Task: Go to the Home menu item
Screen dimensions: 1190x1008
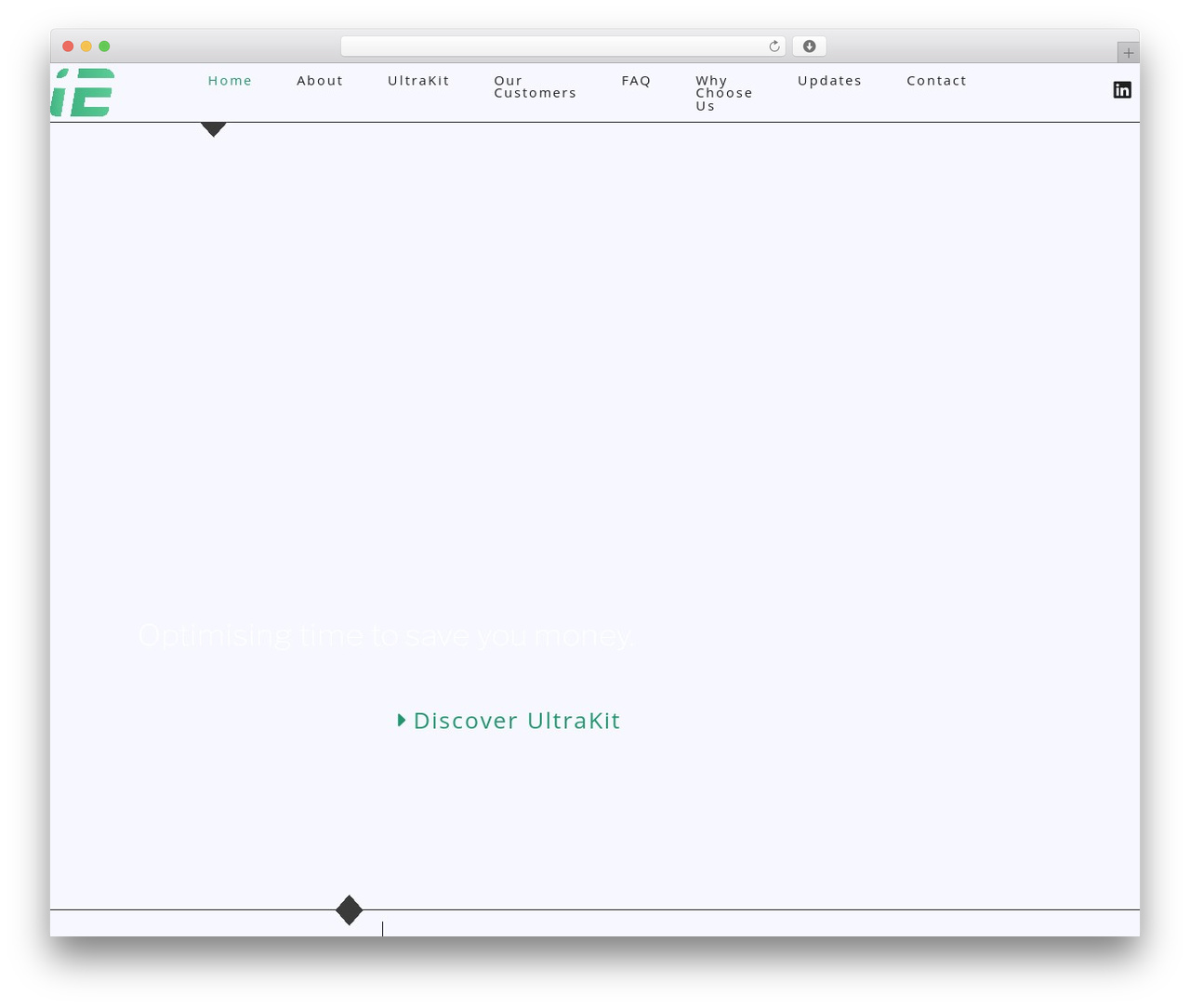Action: click(x=231, y=81)
